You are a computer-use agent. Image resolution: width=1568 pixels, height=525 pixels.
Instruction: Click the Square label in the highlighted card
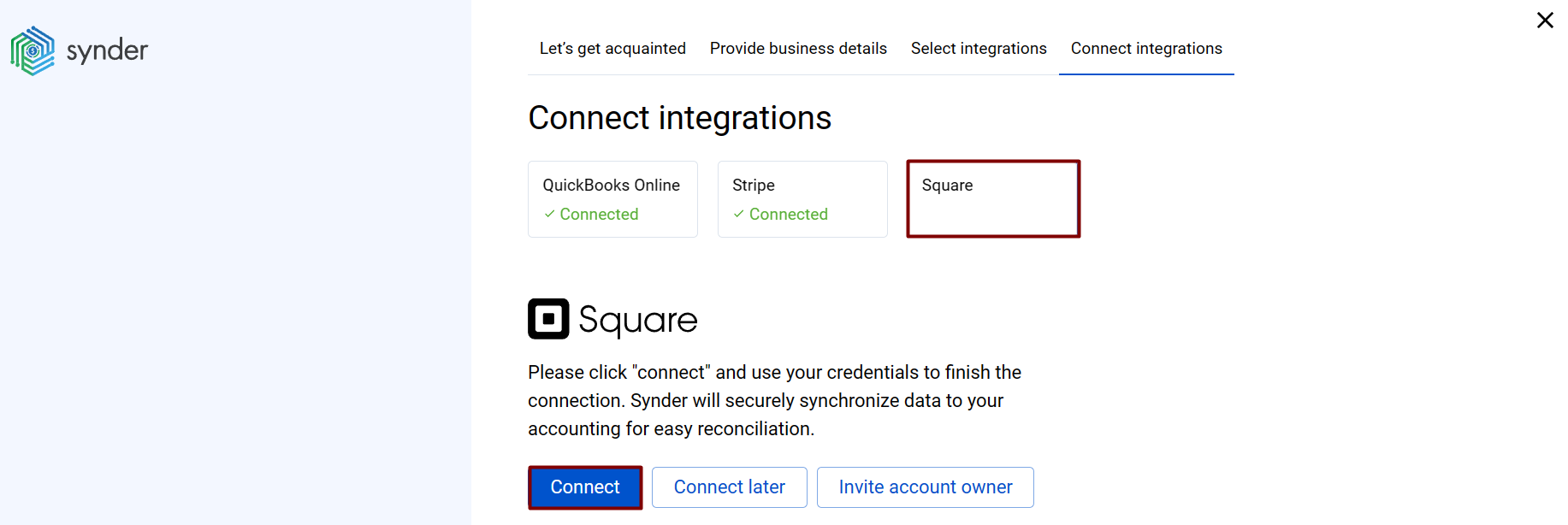coord(947,185)
